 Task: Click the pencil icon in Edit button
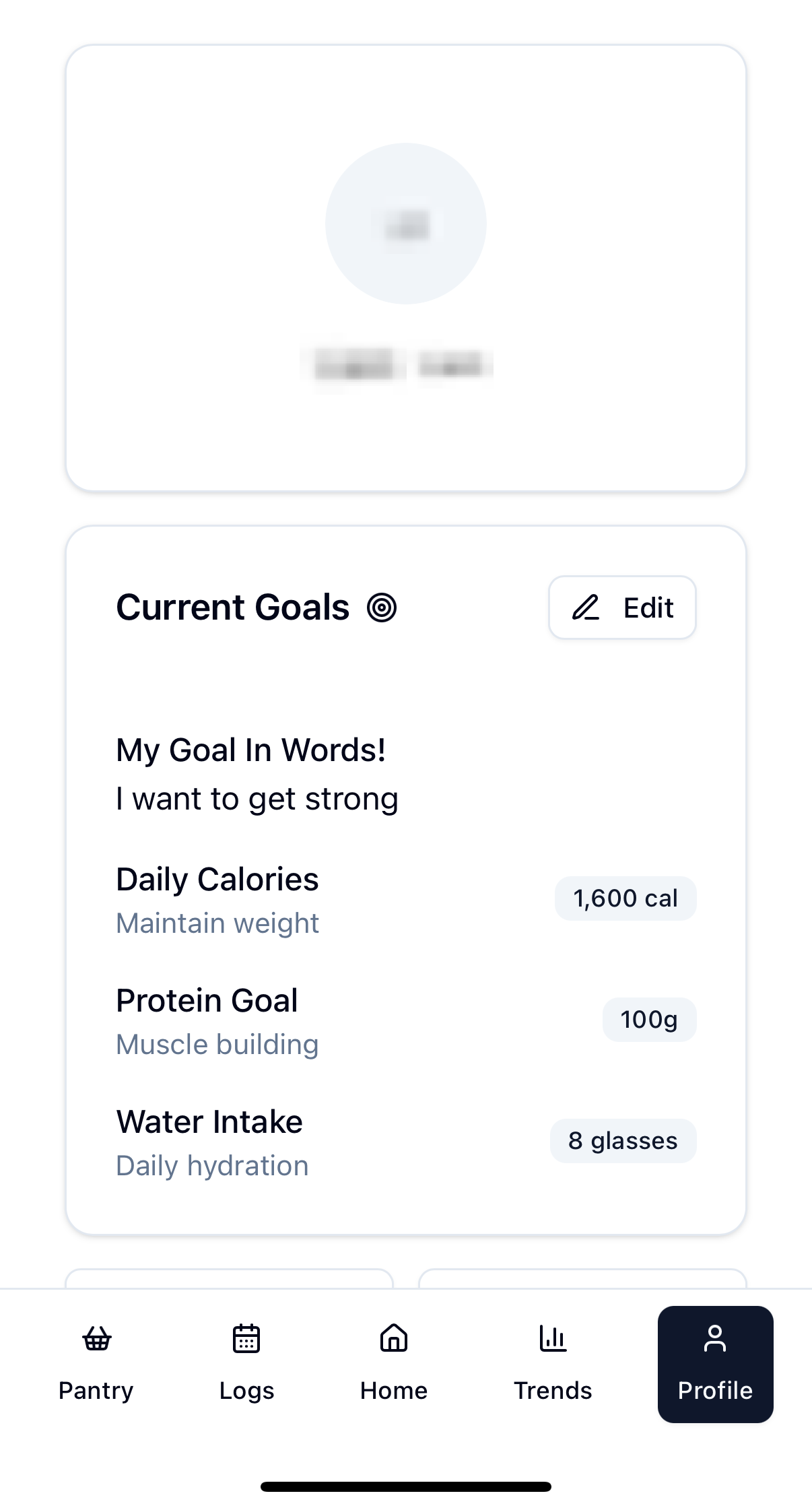click(x=586, y=608)
